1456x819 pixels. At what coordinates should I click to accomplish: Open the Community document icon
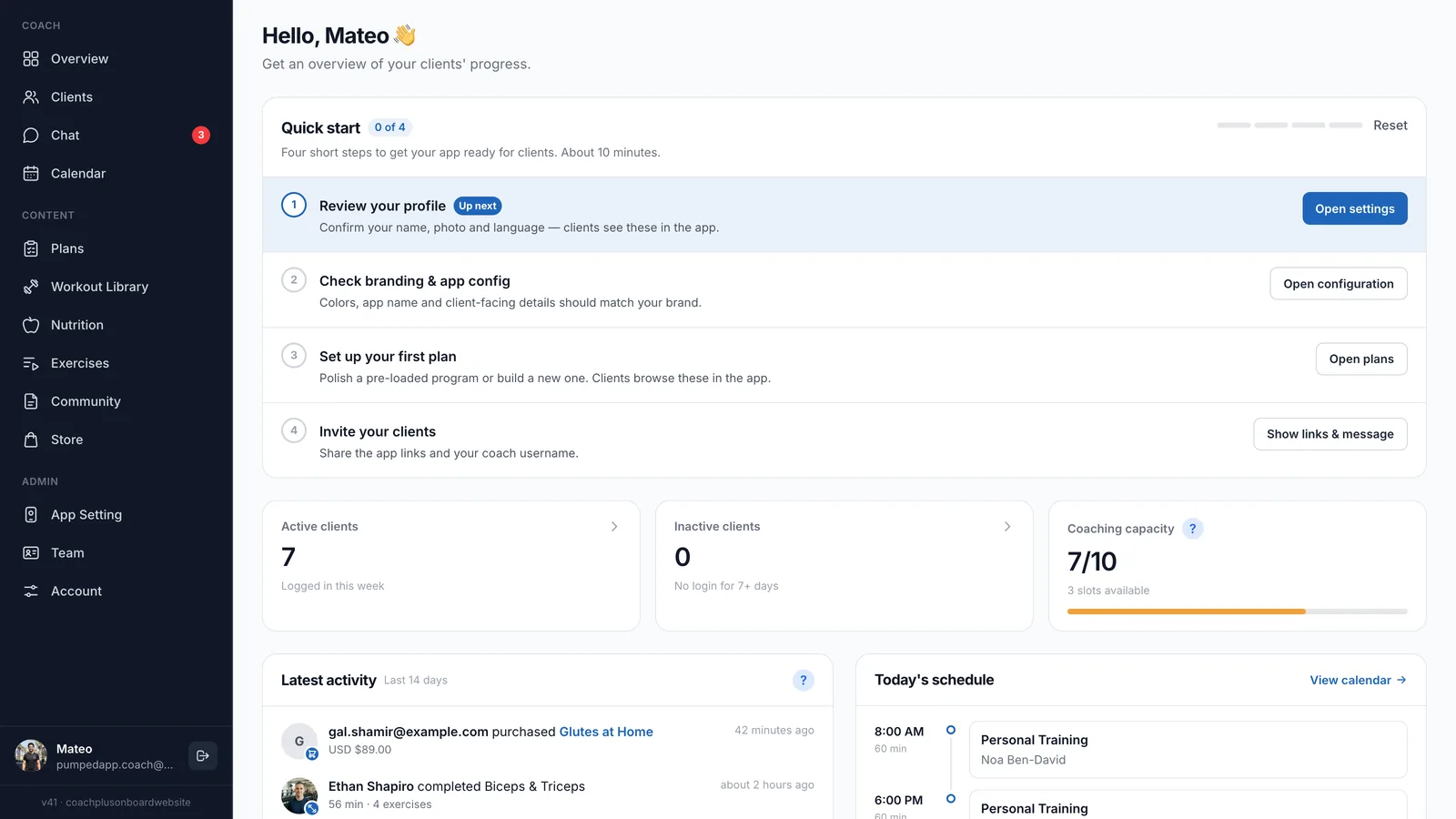(31, 401)
